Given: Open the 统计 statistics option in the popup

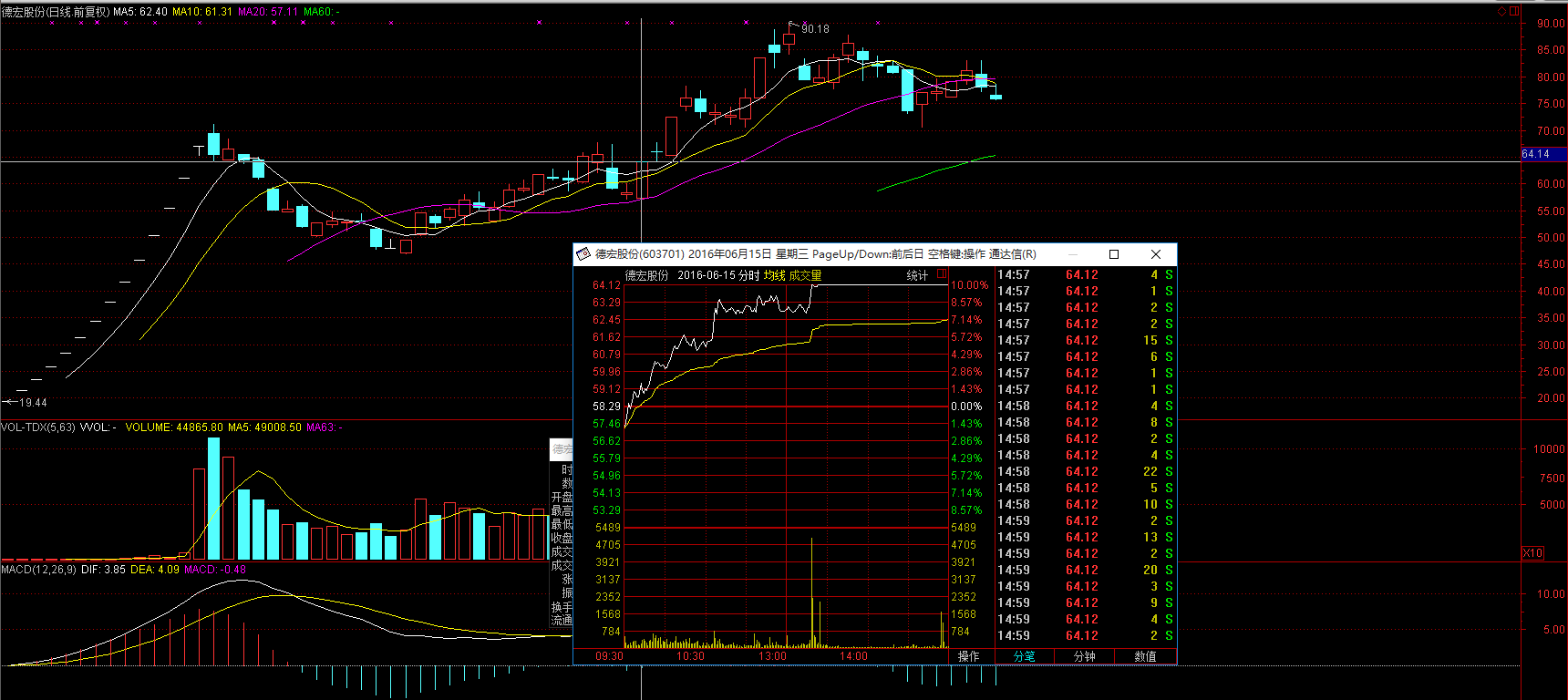Looking at the screenshot, I should (917, 275).
